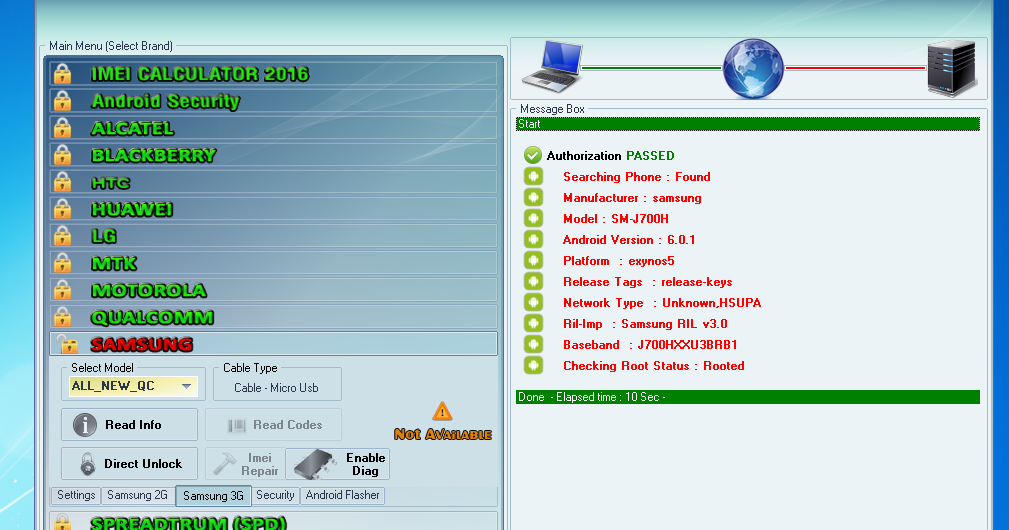This screenshot has height=530, width=1009.
Task: Click the Imei Repair button
Action: coord(245,464)
